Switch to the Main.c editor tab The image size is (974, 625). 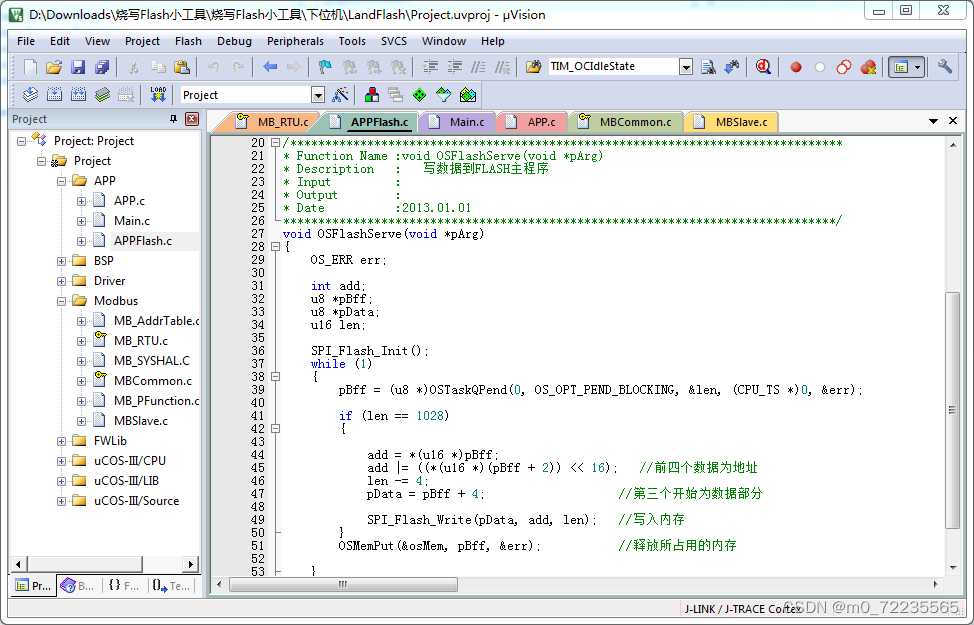[x=459, y=122]
